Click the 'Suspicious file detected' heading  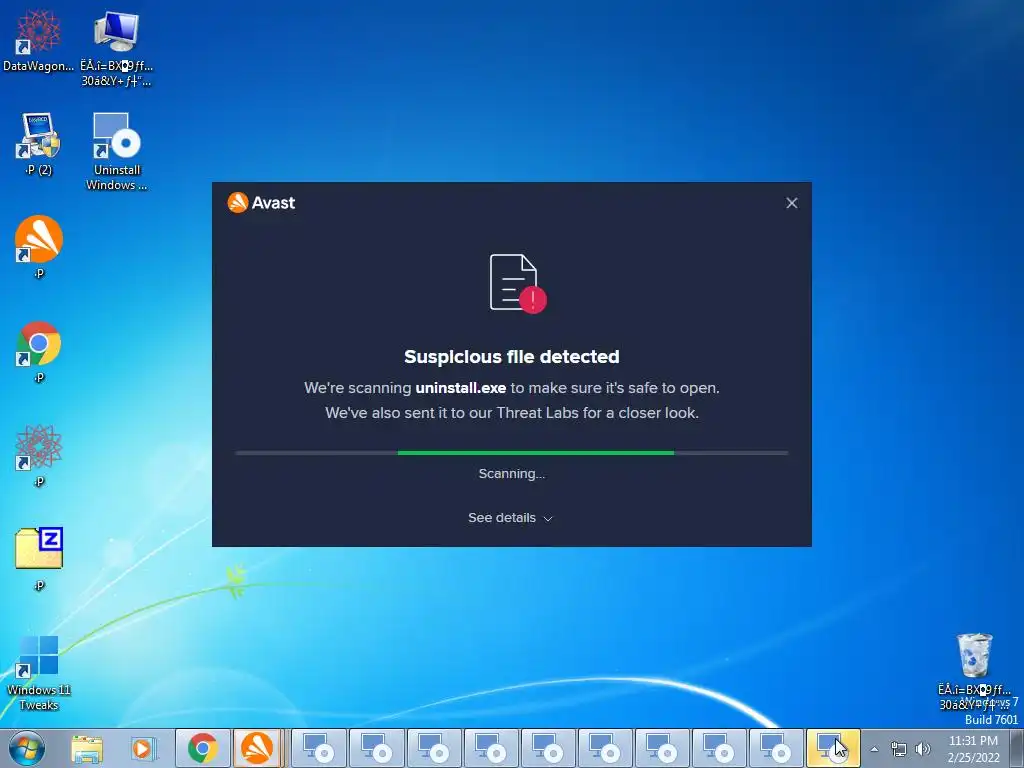coord(511,357)
